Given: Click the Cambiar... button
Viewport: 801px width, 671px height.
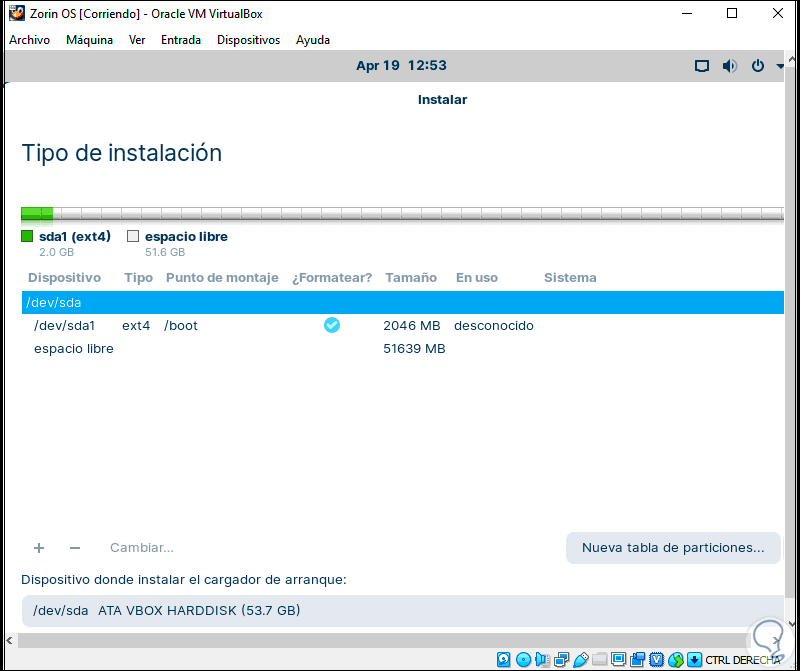Looking at the screenshot, I should [x=142, y=548].
